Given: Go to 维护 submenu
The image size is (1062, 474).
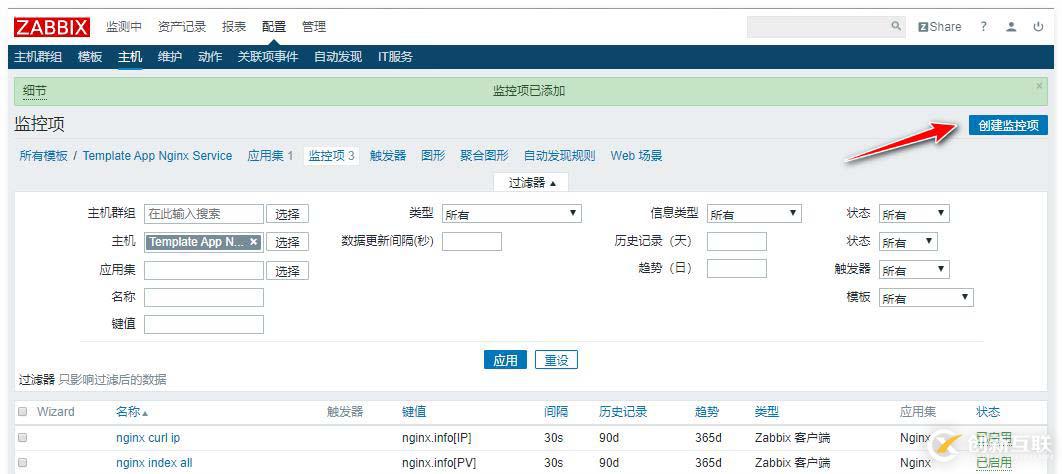Looking at the screenshot, I should point(170,57).
